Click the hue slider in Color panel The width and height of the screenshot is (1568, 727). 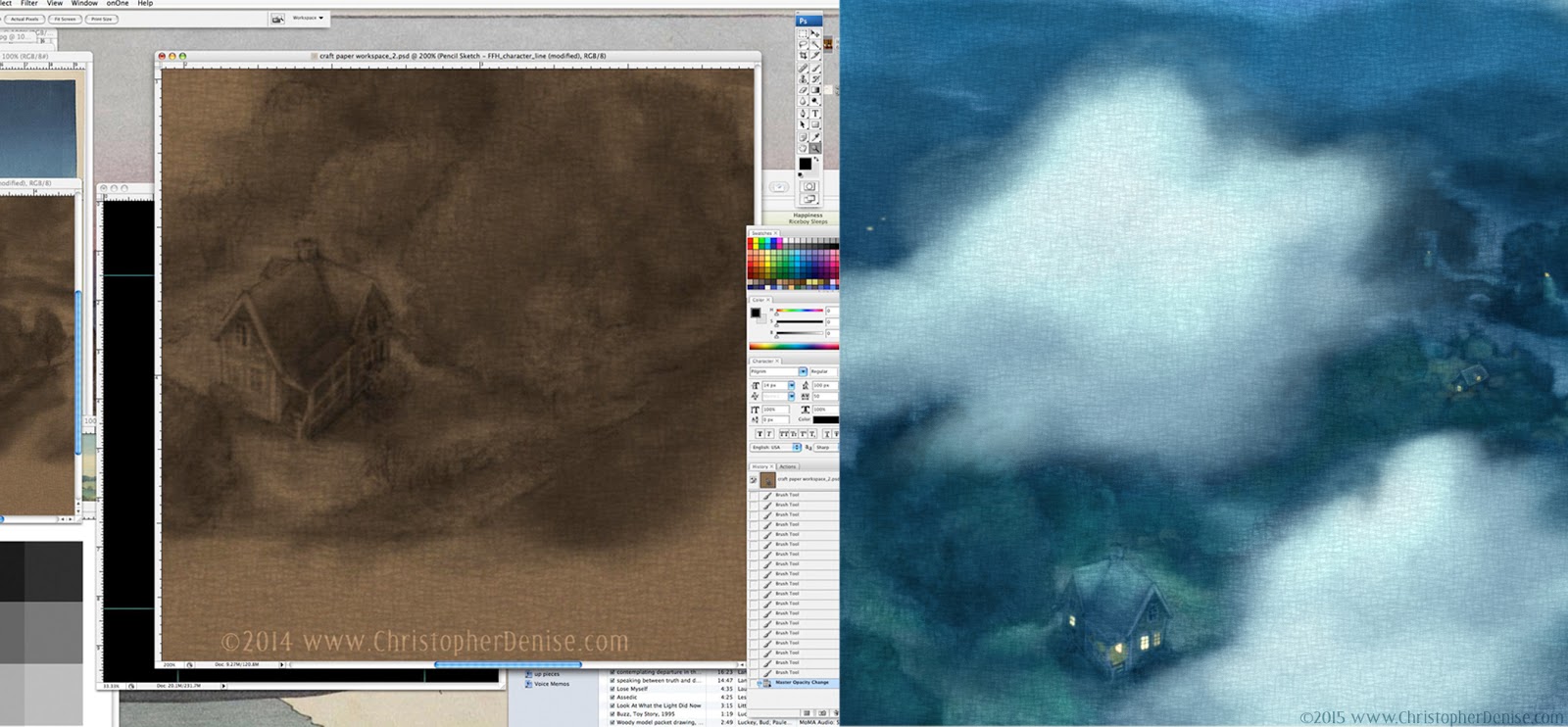(x=799, y=312)
